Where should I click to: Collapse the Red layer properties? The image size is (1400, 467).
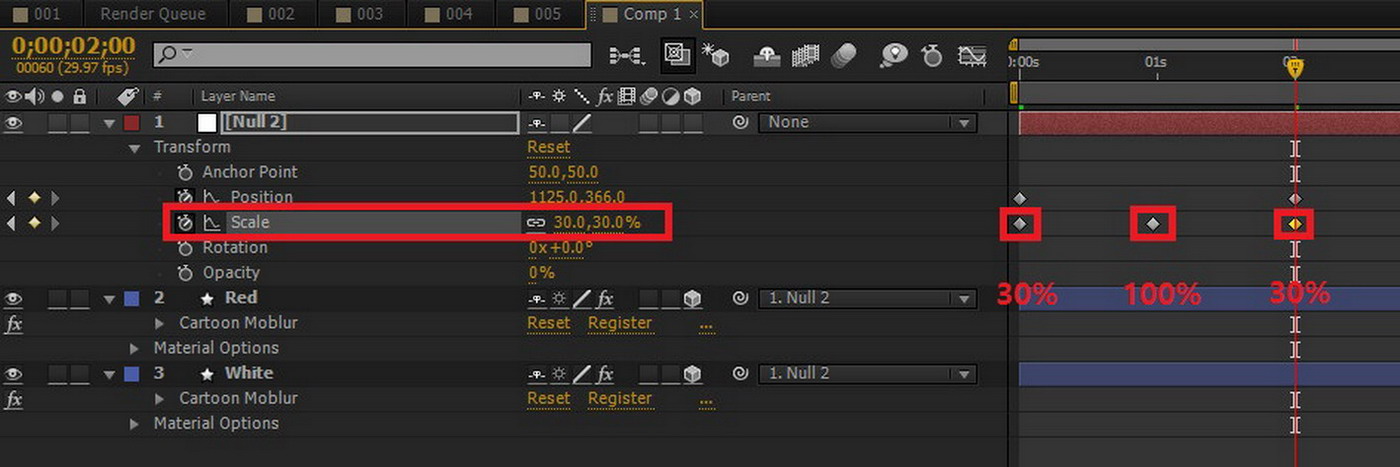[109, 298]
